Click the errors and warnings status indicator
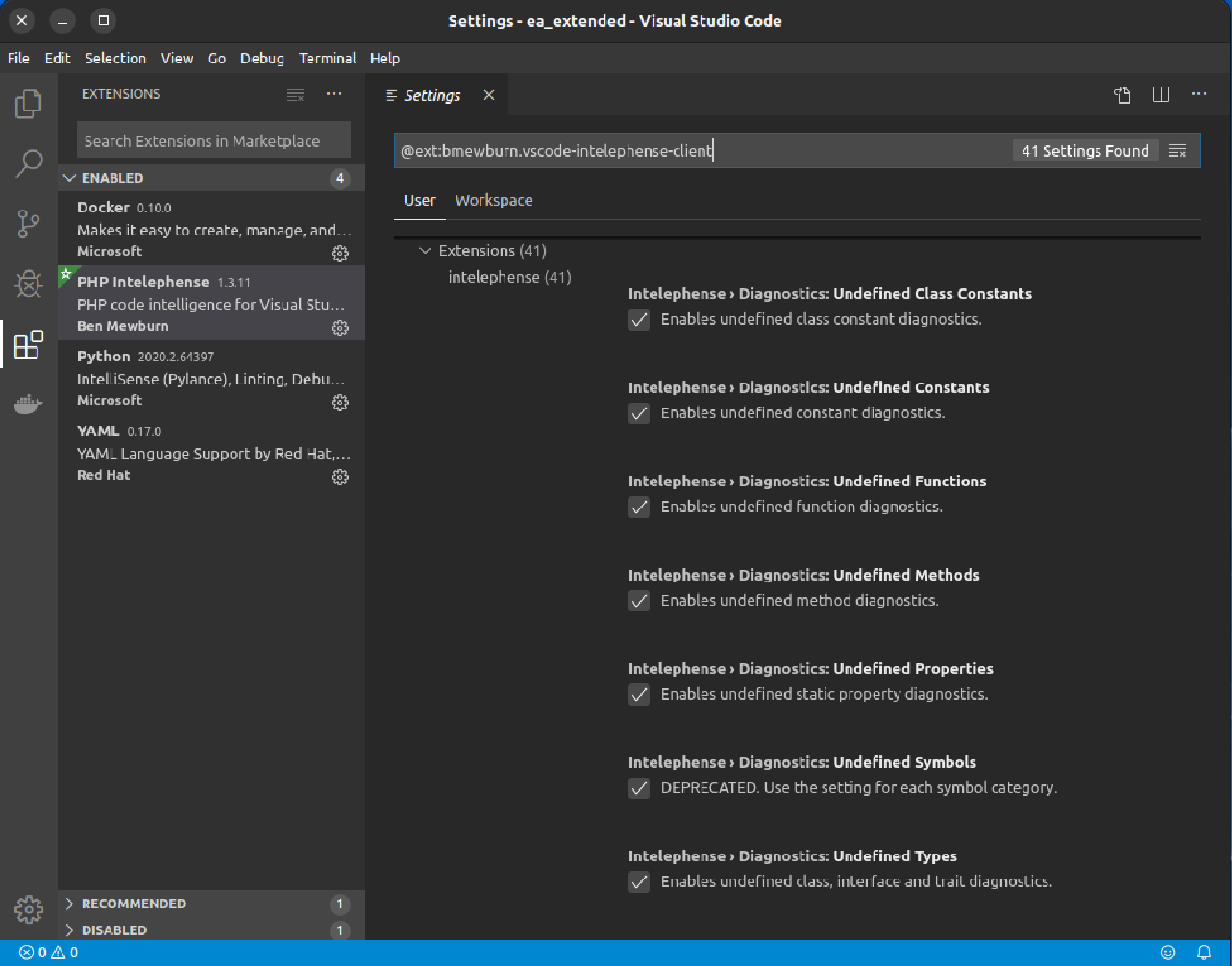 (x=48, y=953)
